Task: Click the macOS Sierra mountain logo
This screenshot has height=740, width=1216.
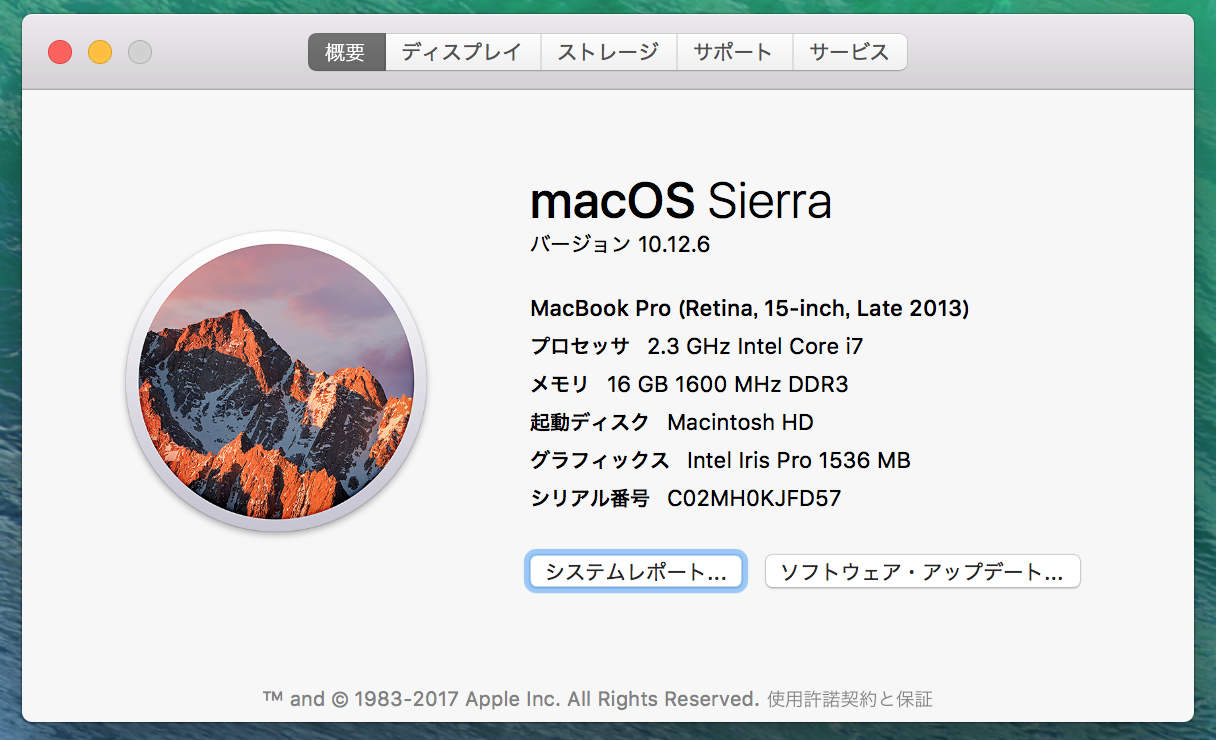Action: pos(276,381)
